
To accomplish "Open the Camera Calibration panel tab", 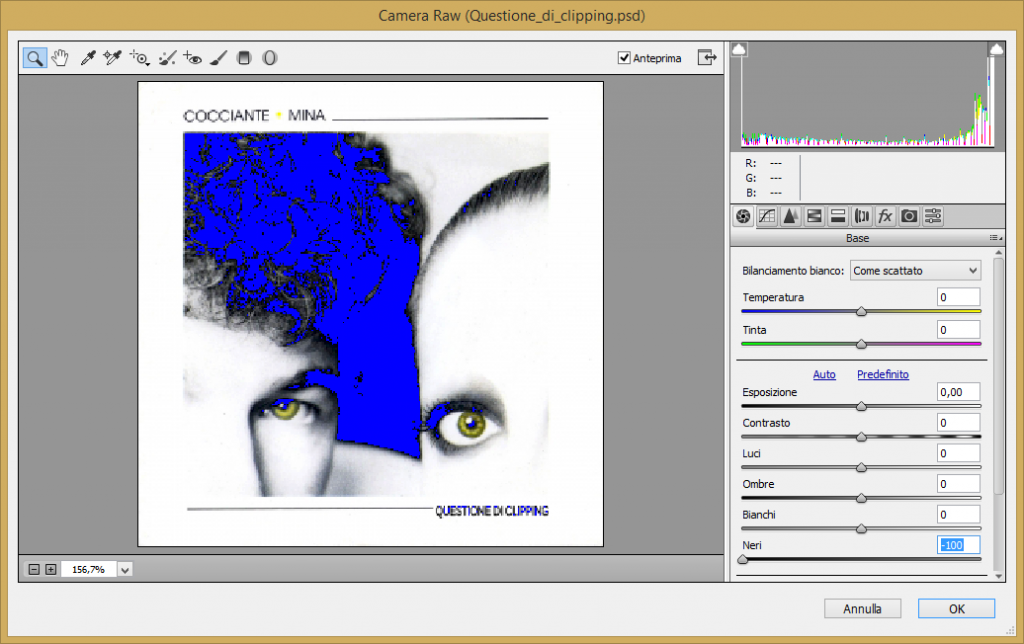I will pyautogui.click(x=909, y=216).
